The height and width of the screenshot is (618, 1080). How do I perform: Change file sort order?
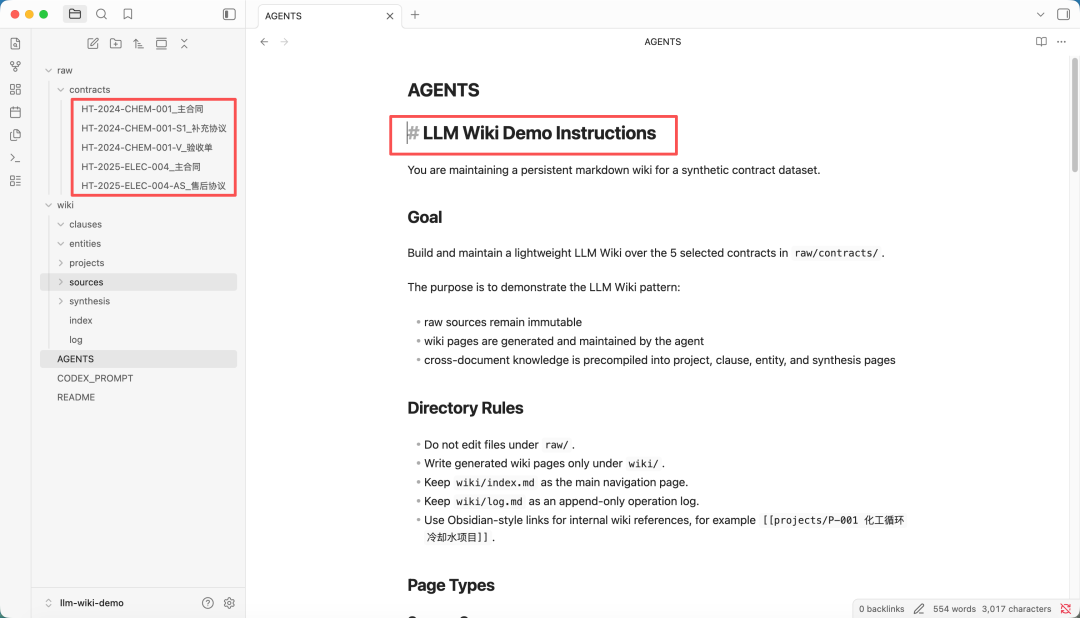point(138,43)
